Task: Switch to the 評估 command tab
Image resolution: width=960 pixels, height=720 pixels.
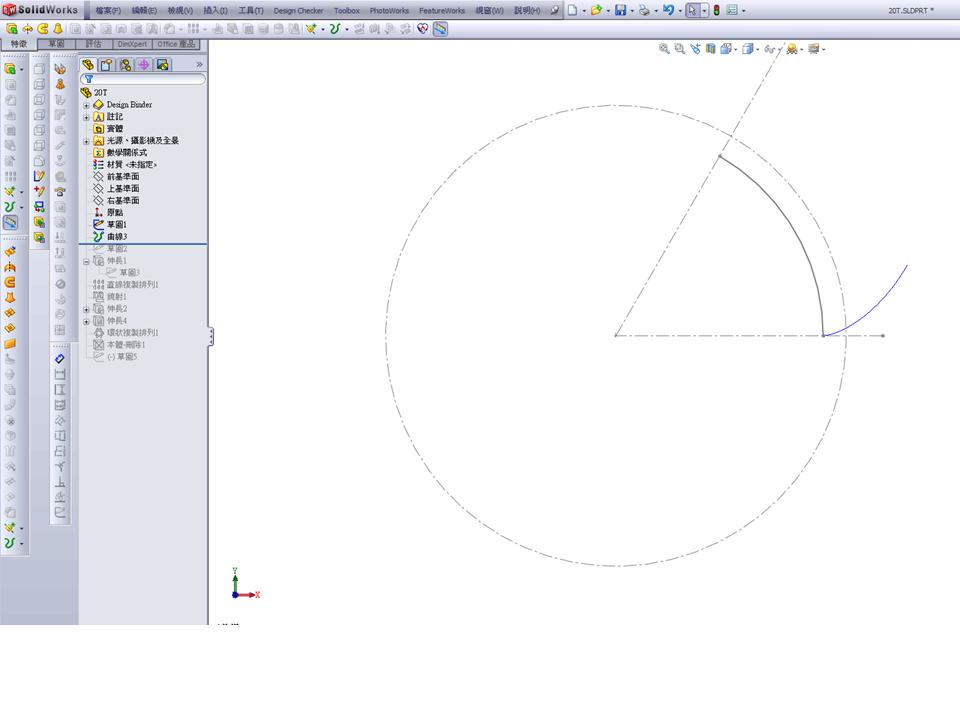Action: [x=93, y=44]
